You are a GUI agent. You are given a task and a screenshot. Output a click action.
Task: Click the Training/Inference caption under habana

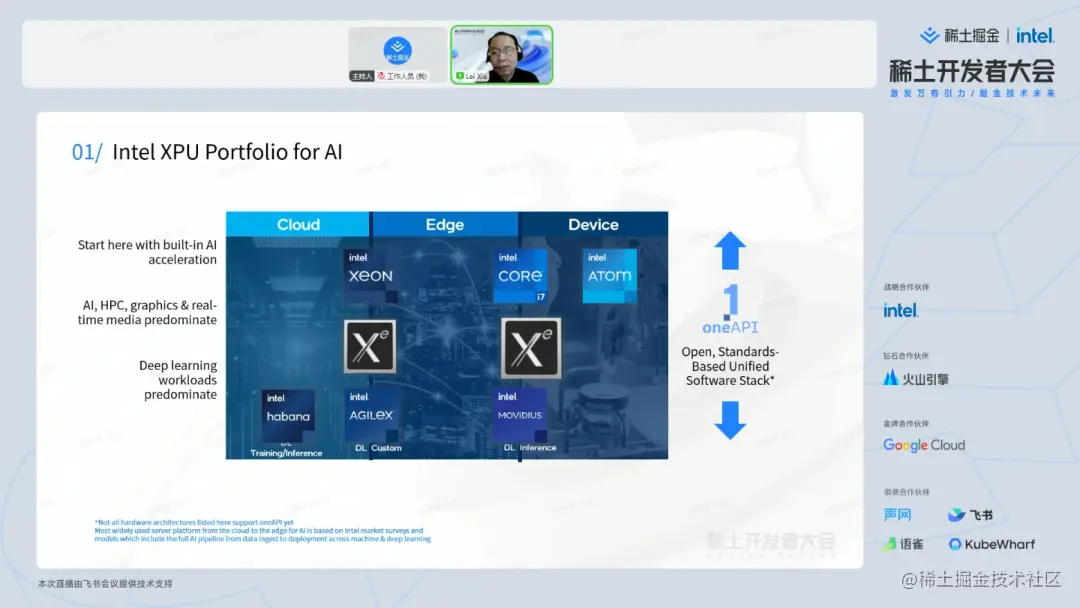pyautogui.click(x=287, y=452)
